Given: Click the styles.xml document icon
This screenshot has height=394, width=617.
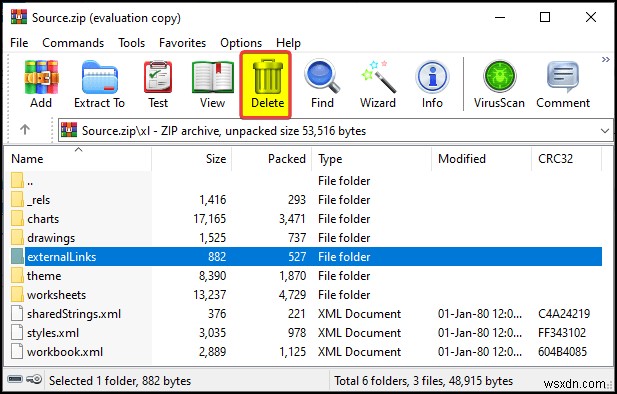Looking at the screenshot, I should tap(17, 333).
